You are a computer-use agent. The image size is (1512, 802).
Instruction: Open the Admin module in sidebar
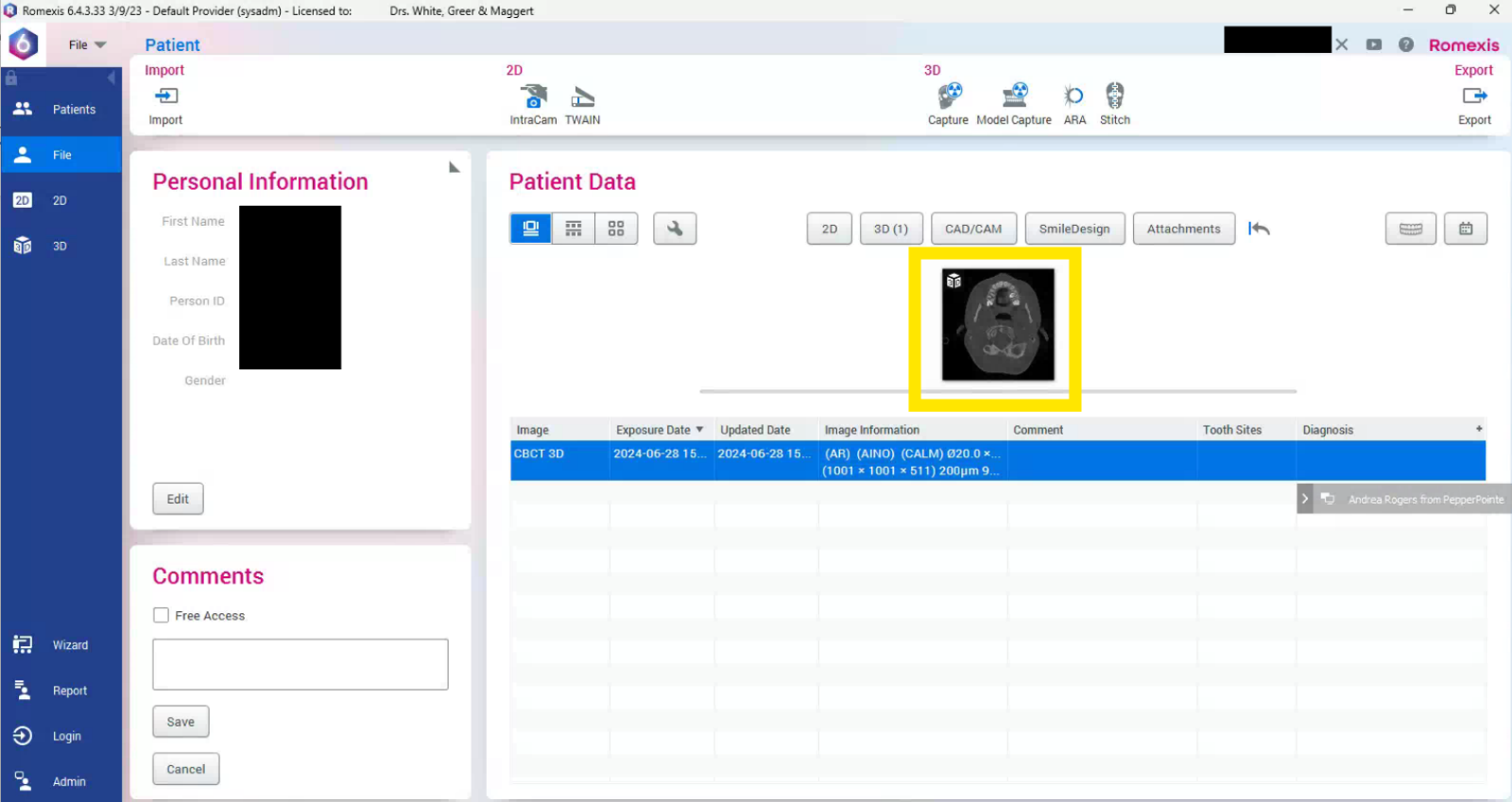click(60, 781)
